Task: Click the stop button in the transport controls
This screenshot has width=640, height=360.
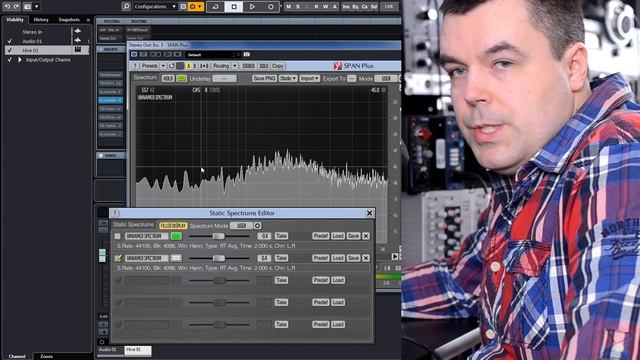Action: tap(234, 7)
